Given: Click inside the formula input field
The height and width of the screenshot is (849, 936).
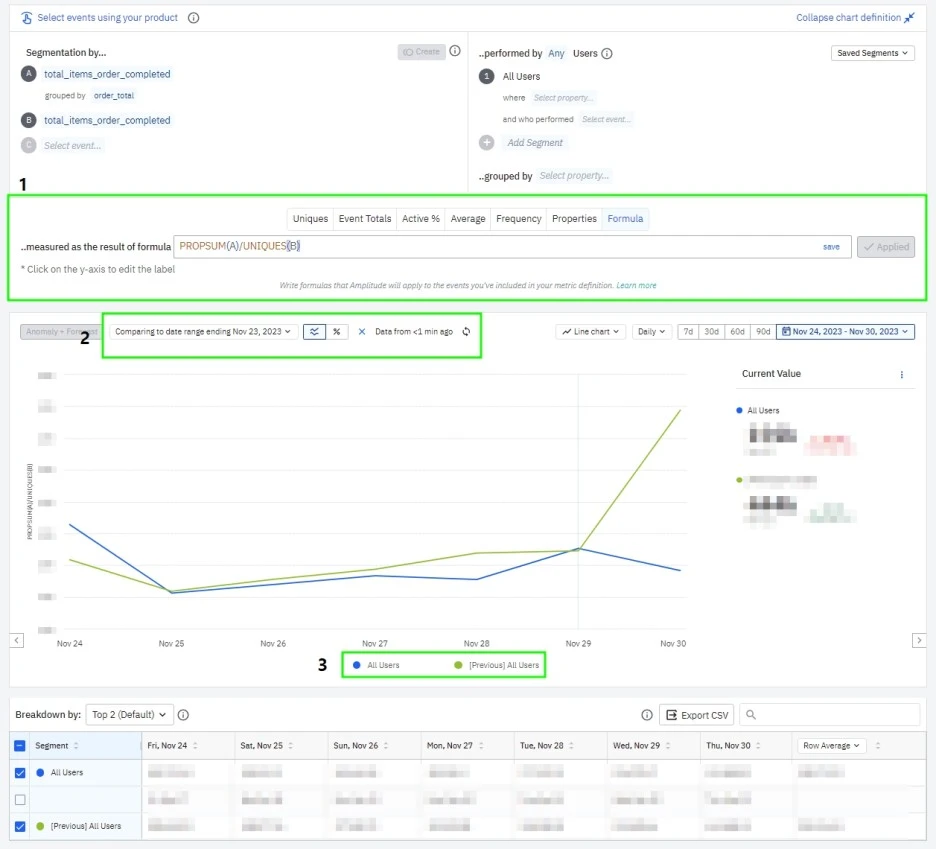Looking at the screenshot, I should [x=400, y=245].
